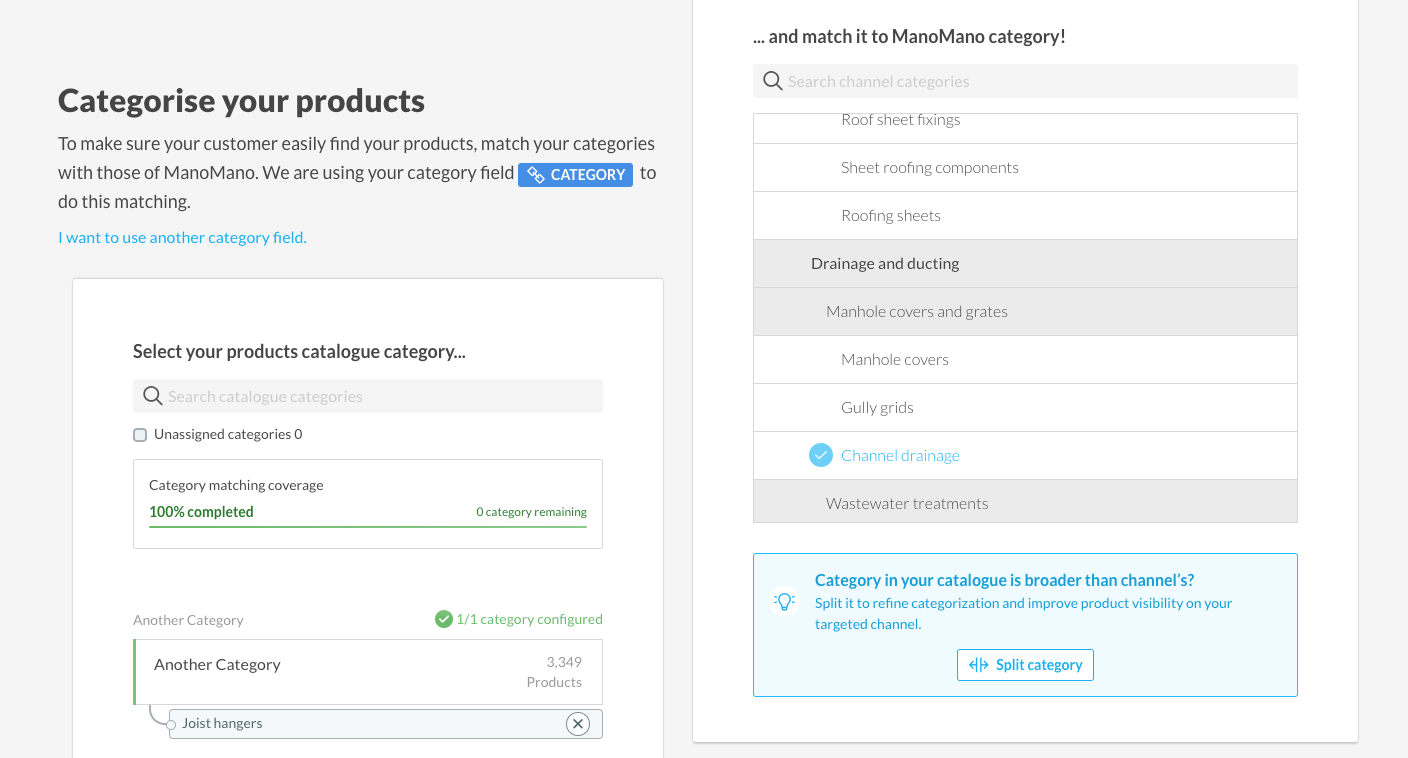1408x758 pixels.
Task: Focus the Search channel categories field
Action: point(1035,81)
